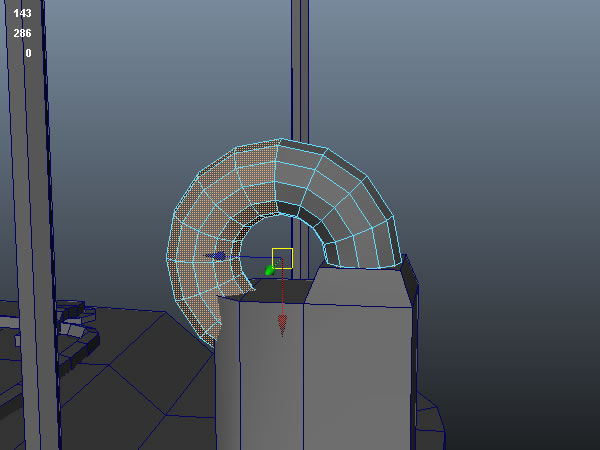The image size is (600, 450).
Task: Click the blue arrow handle pointing left
Action: 215,256
